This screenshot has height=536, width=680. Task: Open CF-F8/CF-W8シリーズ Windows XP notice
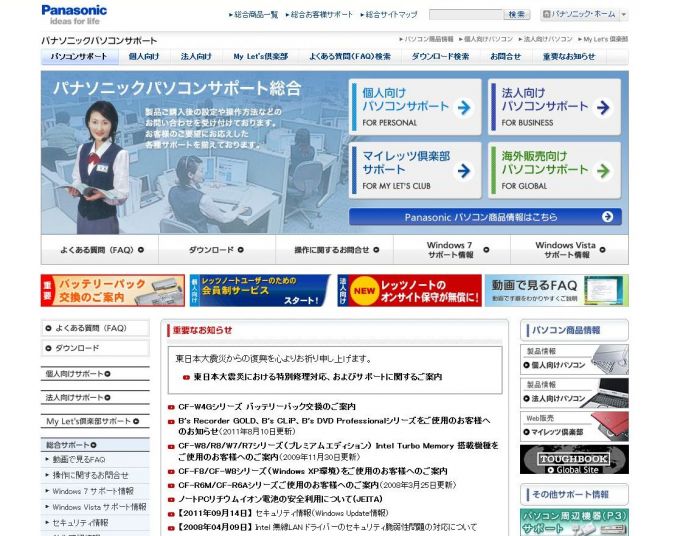tap(313, 471)
